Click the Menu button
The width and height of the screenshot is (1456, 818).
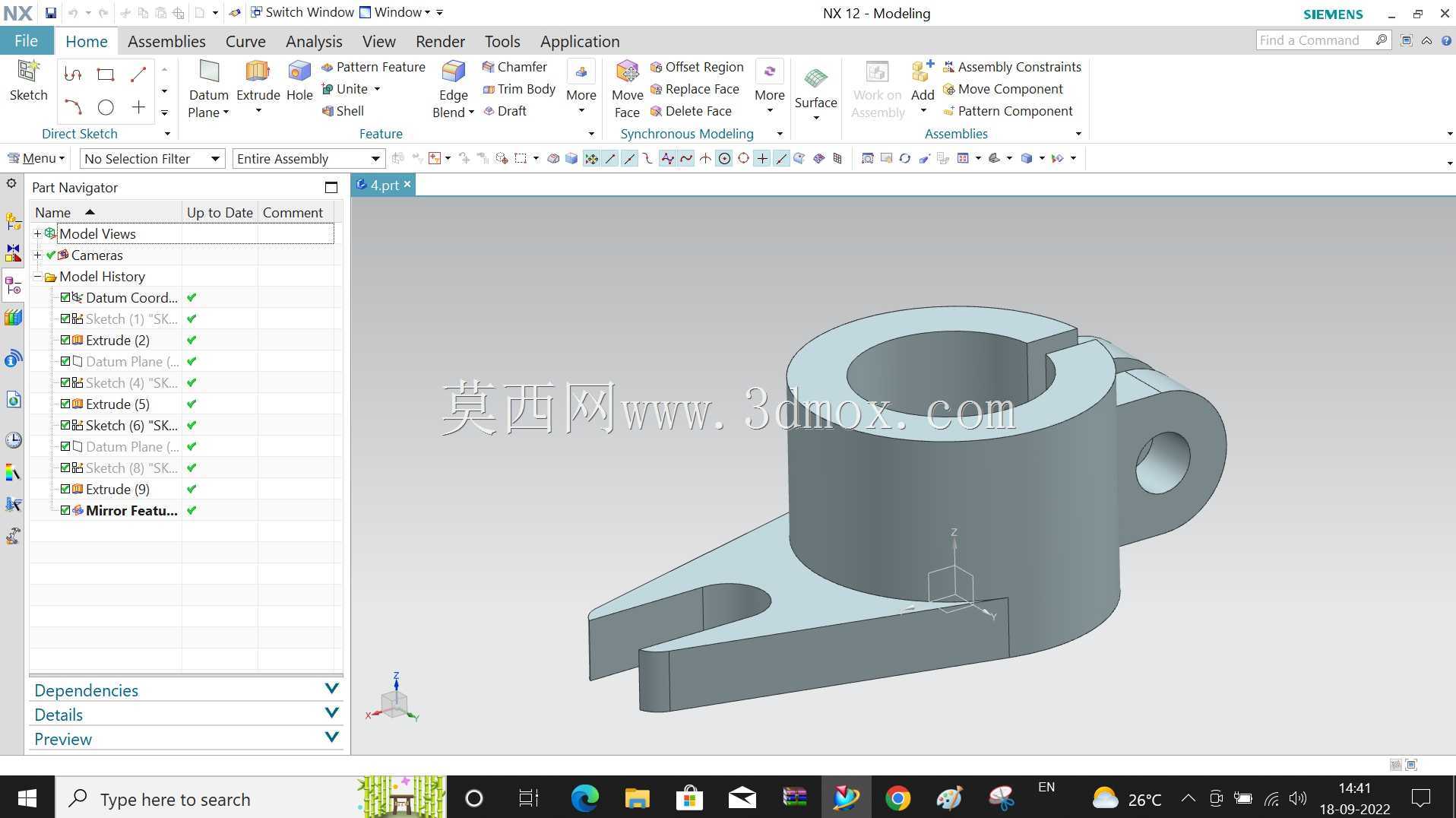point(36,158)
